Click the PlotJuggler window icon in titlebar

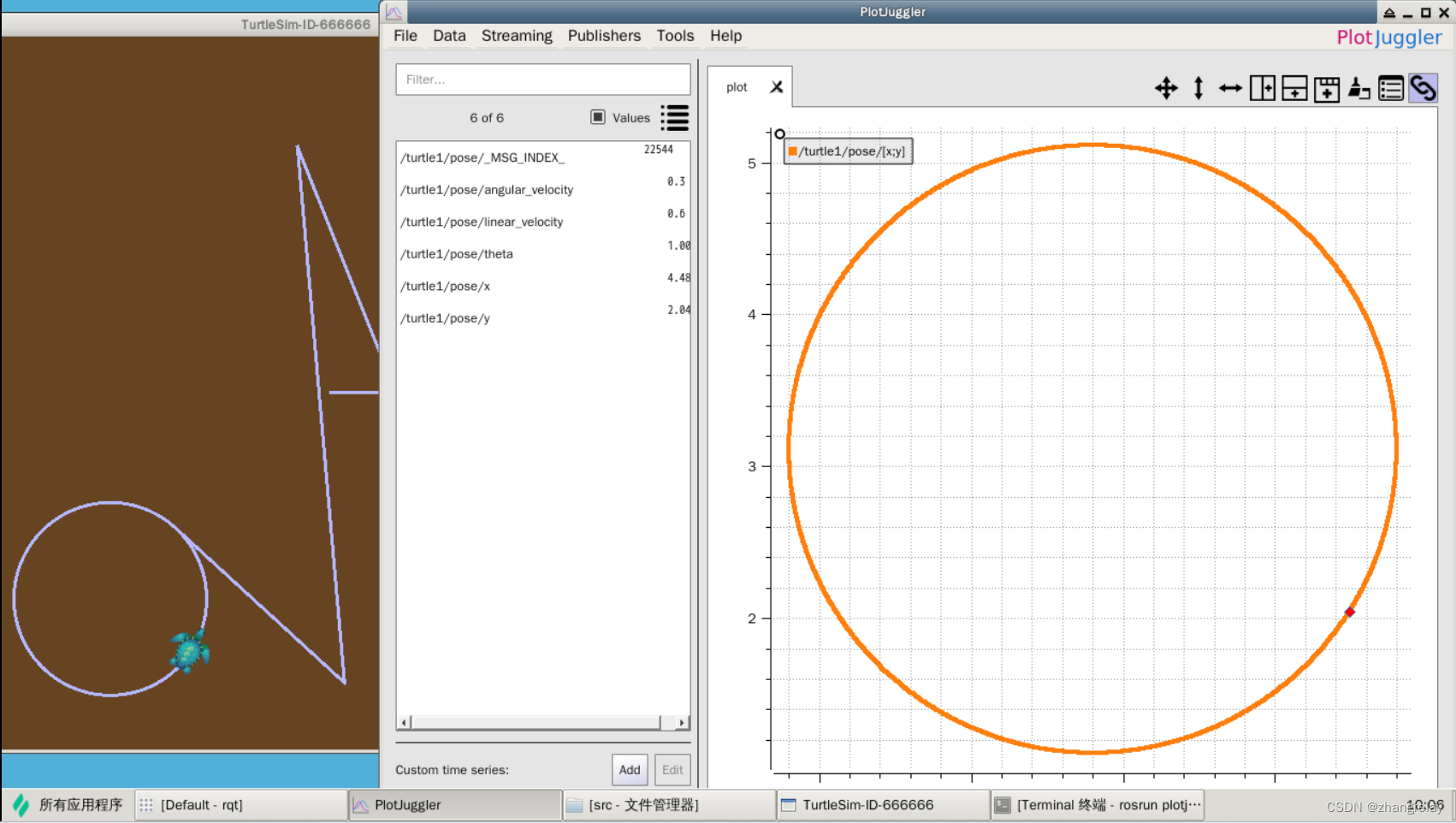[x=394, y=12]
